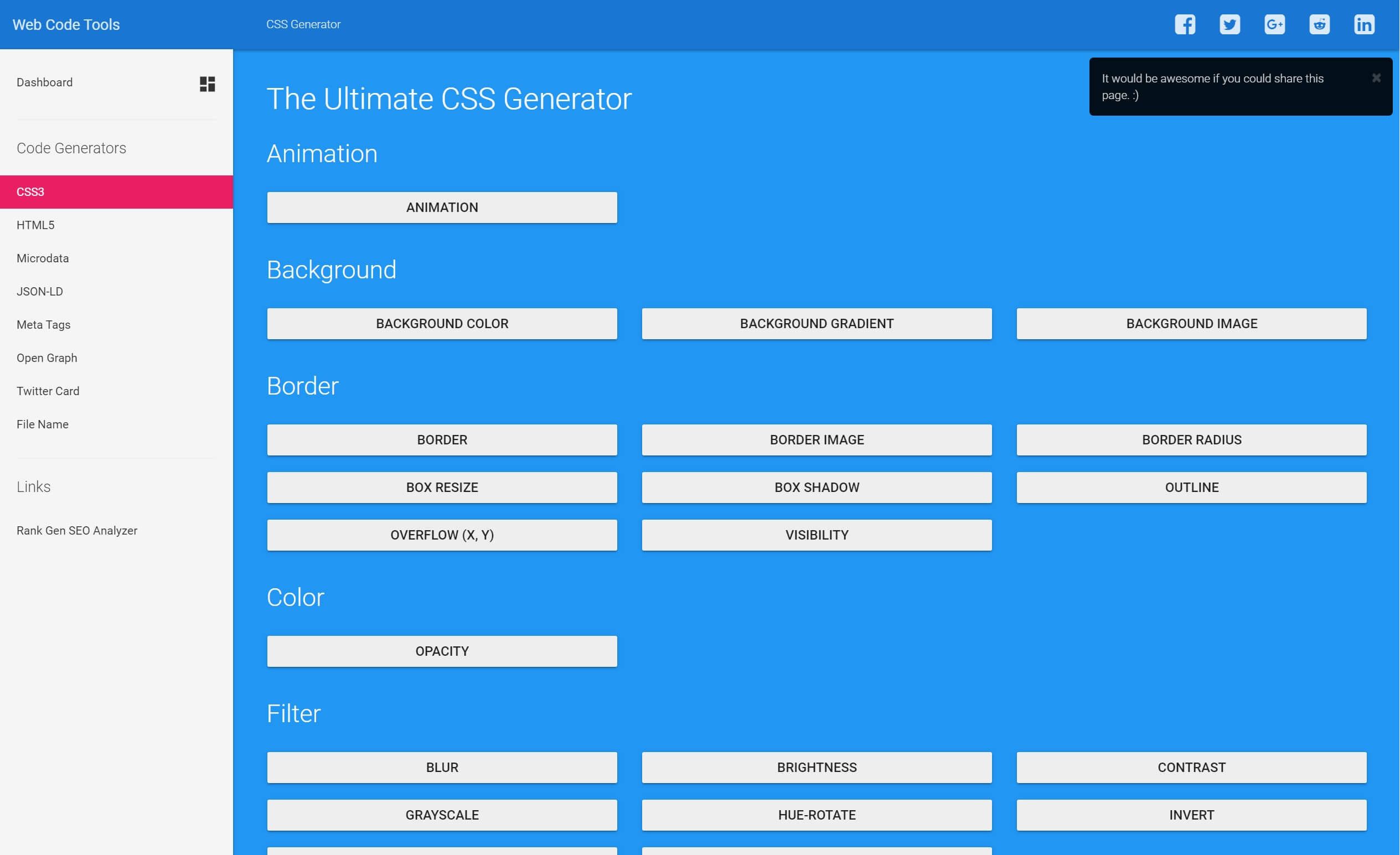Open the Opacity generator
This screenshot has width=1400, height=855.
pyautogui.click(x=441, y=650)
